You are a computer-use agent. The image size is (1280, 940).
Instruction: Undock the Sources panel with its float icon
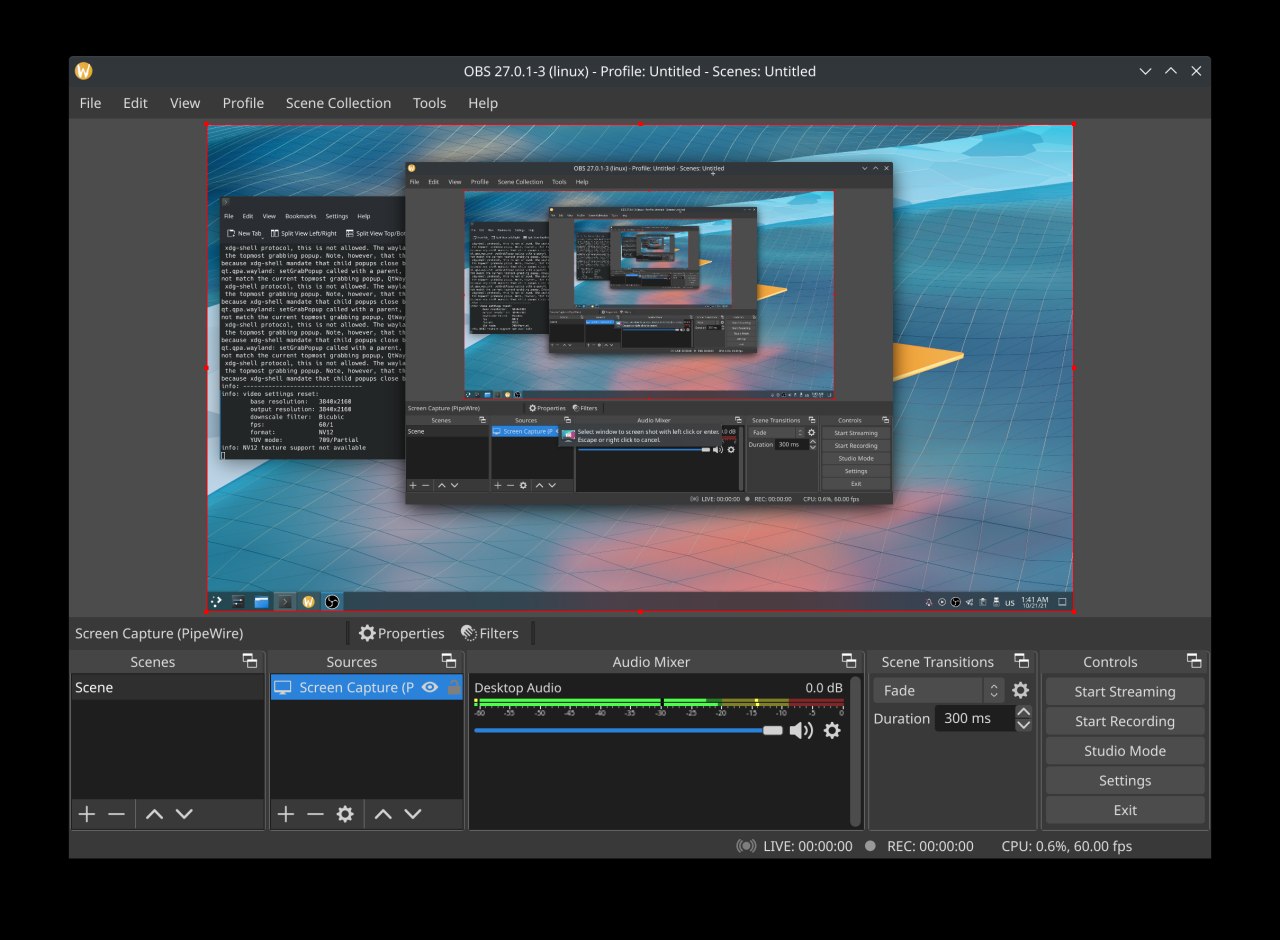point(449,661)
